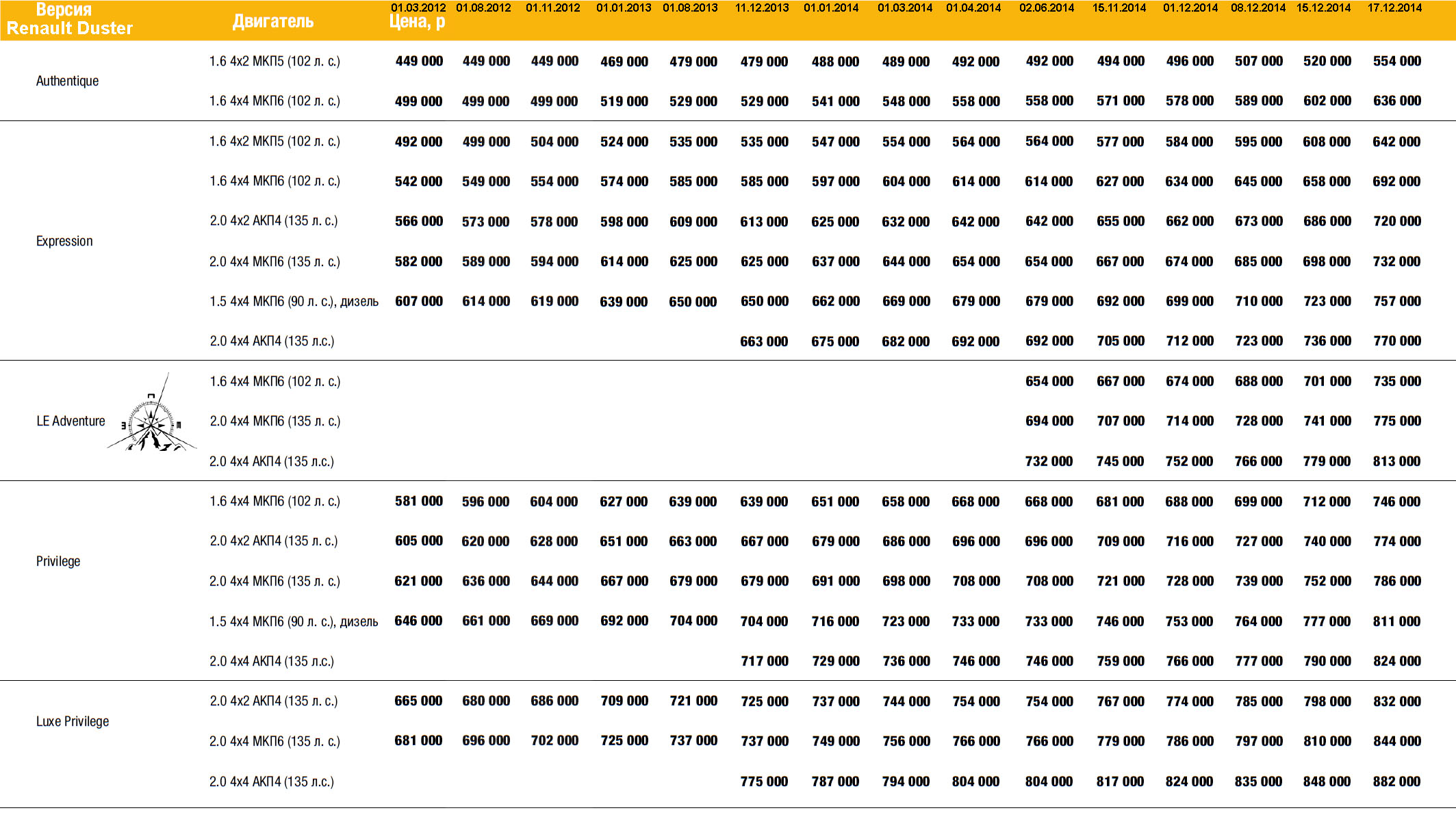Click price cell 775 000 in LE Adventure row
Viewport: 1456px width, 830px height.
[x=1397, y=421]
